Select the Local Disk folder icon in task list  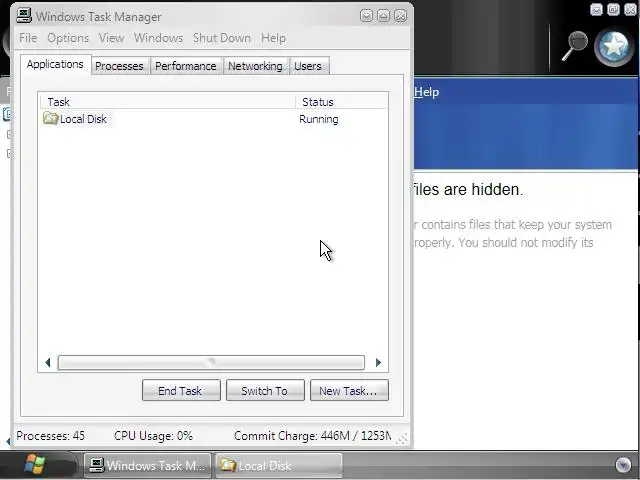click(x=50, y=118)
